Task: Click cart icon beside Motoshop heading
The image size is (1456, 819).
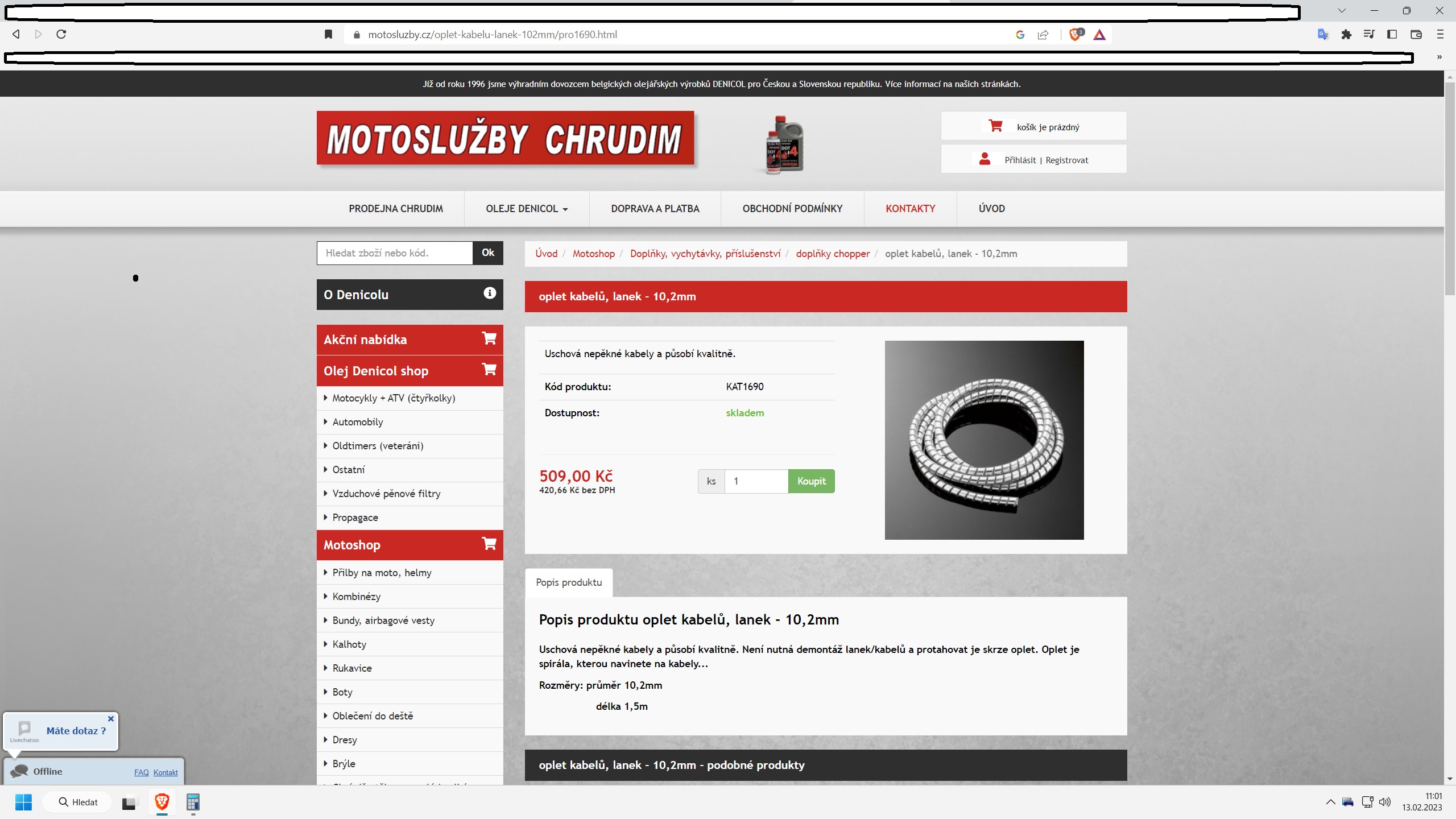Action: pos(489,543)
